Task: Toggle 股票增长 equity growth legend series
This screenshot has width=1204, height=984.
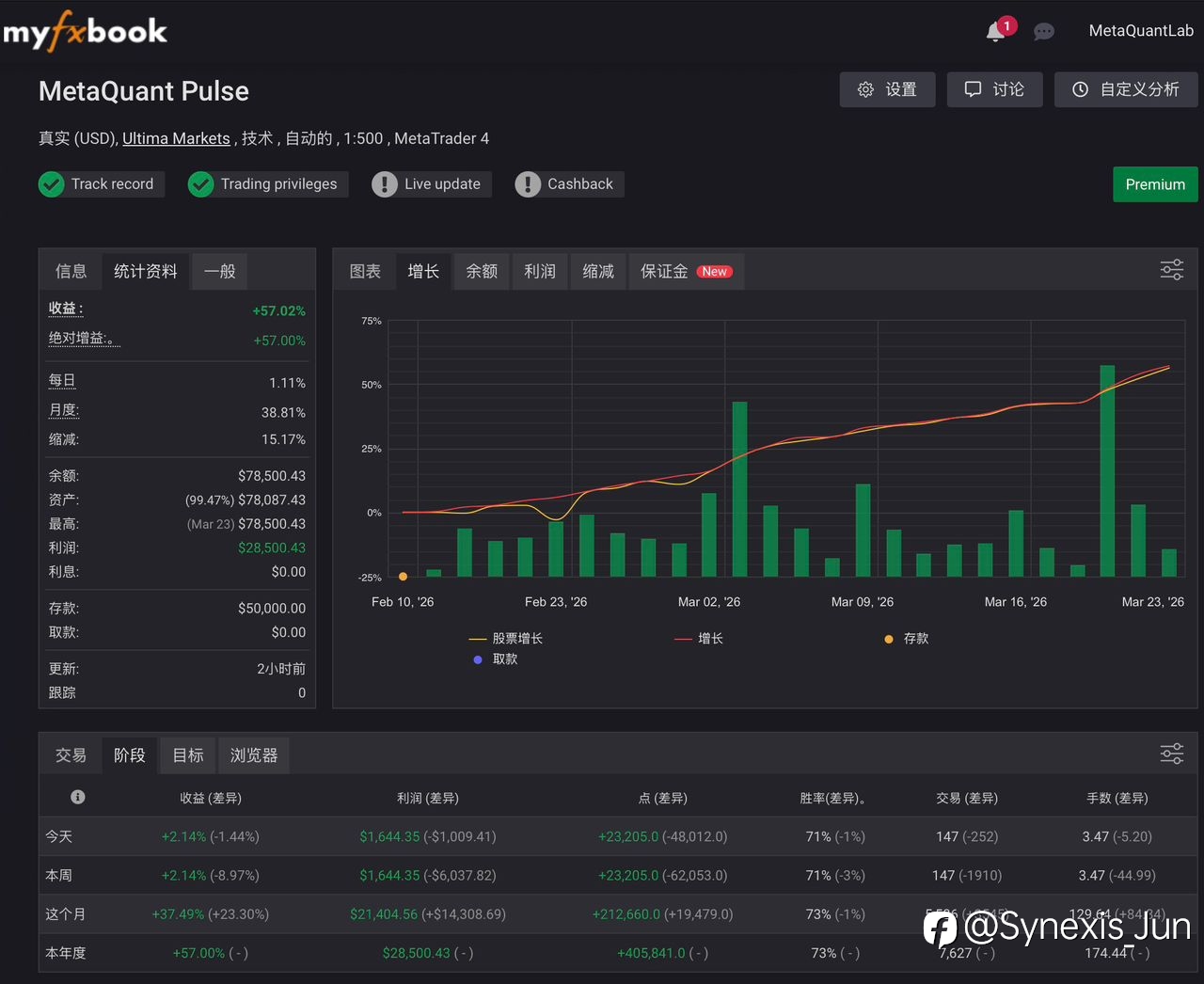Action: tap(506, 639)
